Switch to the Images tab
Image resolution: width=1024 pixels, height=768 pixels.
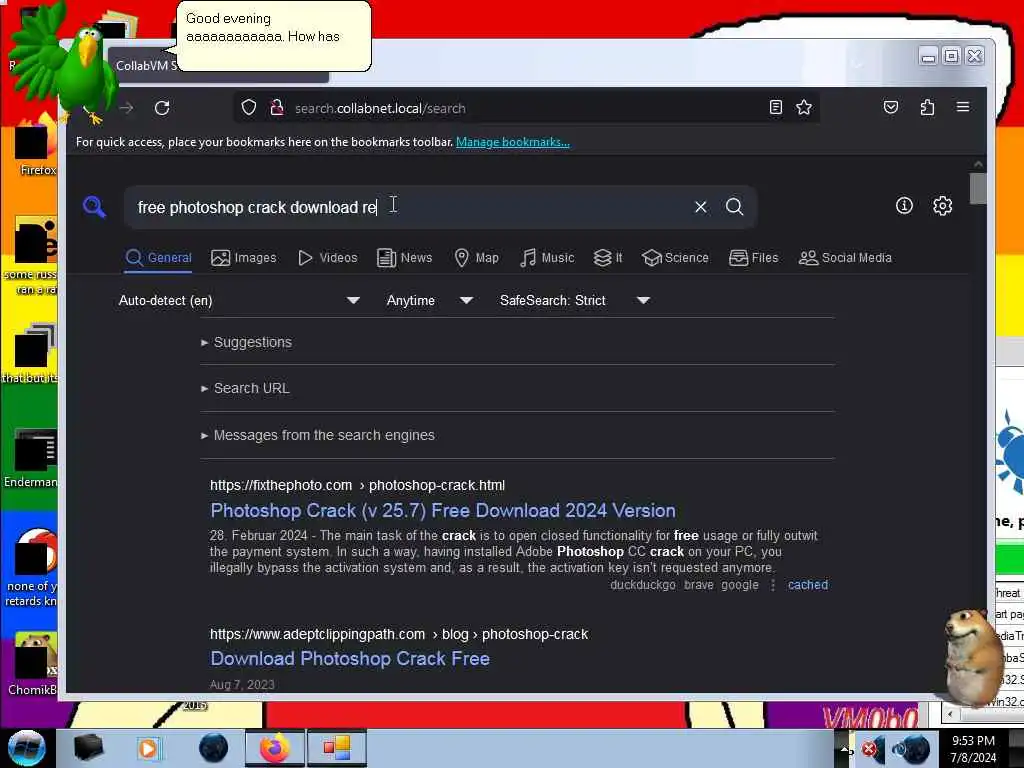[x=244, y=258]
